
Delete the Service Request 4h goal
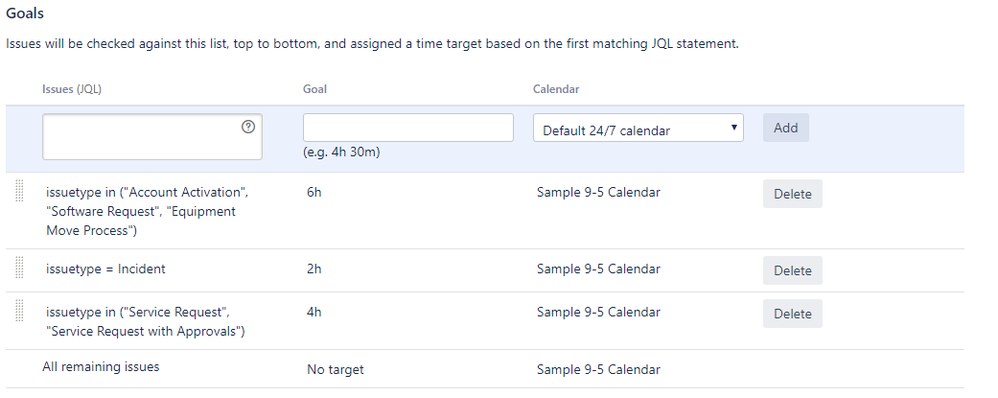click(792, 313)
